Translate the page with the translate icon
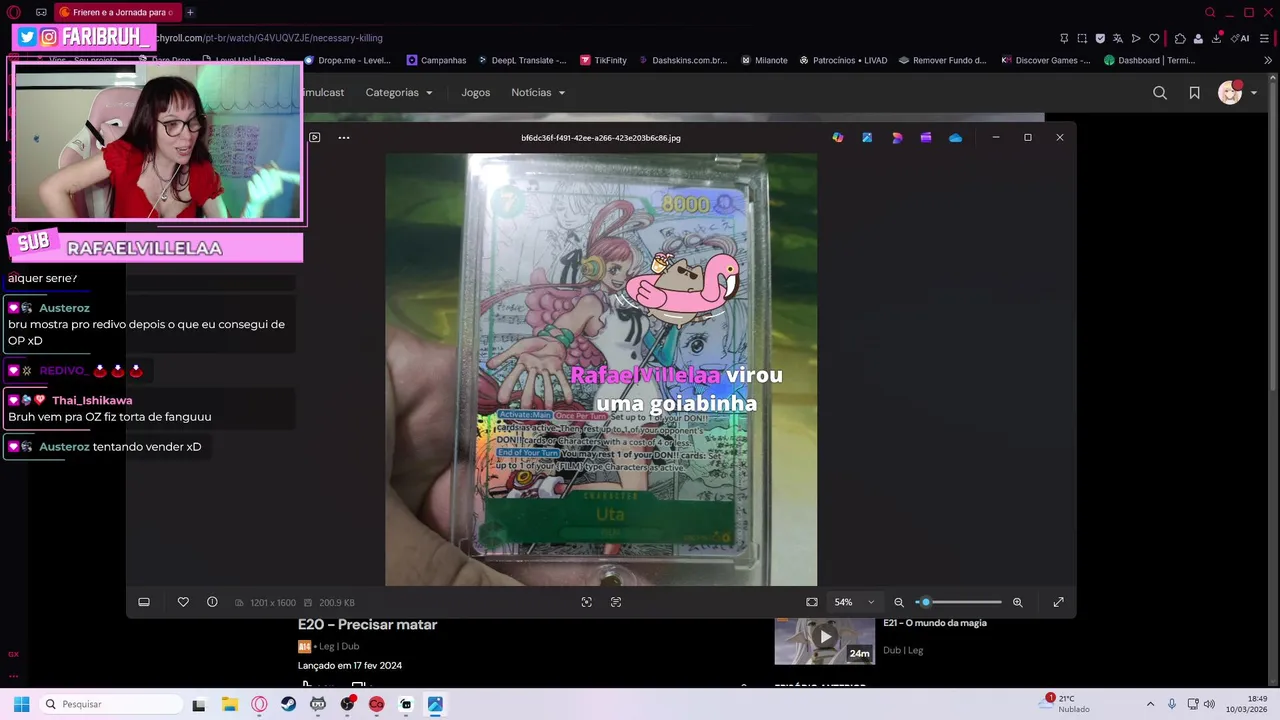The height and width of the screenshot is (720, 1280). point(1118,38)
